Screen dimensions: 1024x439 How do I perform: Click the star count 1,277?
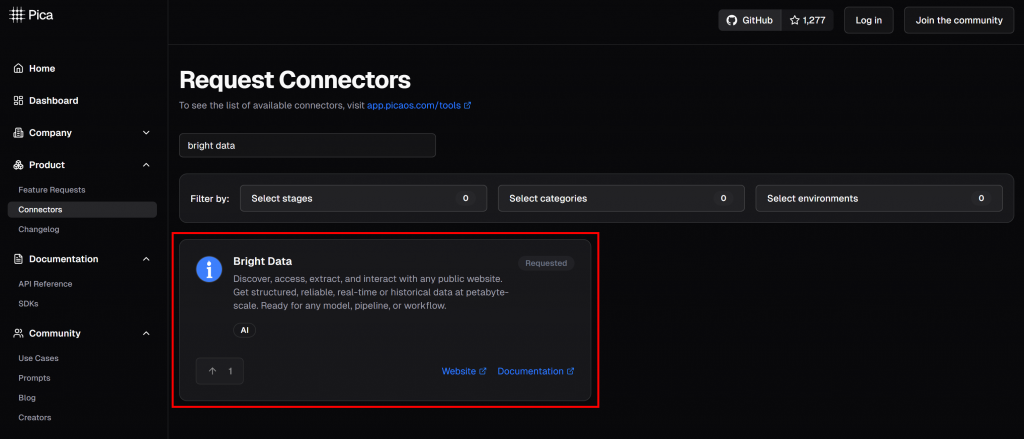pyautogui.click(x=807, y=20)
